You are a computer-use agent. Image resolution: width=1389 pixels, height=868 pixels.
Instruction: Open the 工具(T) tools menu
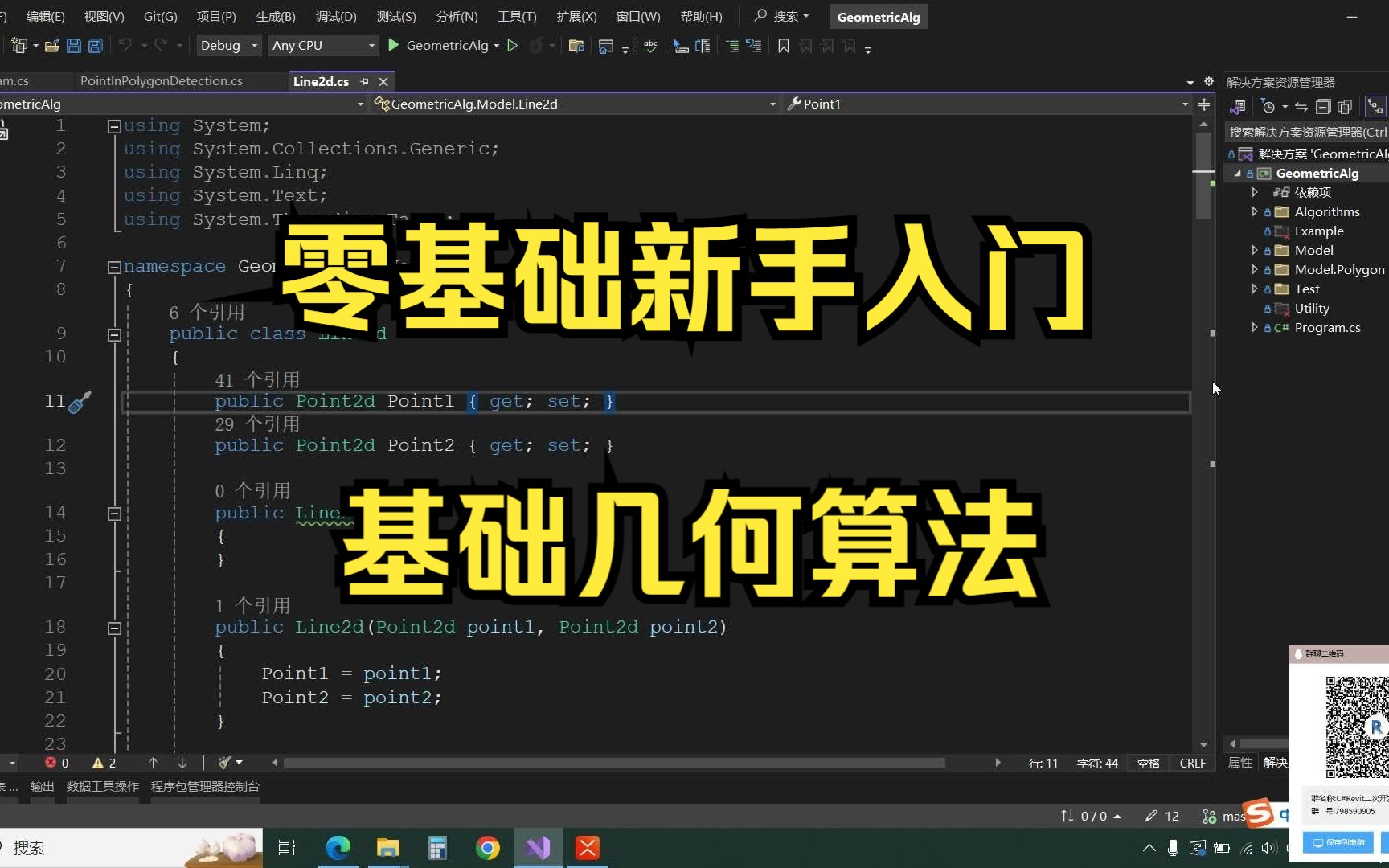pos(517,16)
